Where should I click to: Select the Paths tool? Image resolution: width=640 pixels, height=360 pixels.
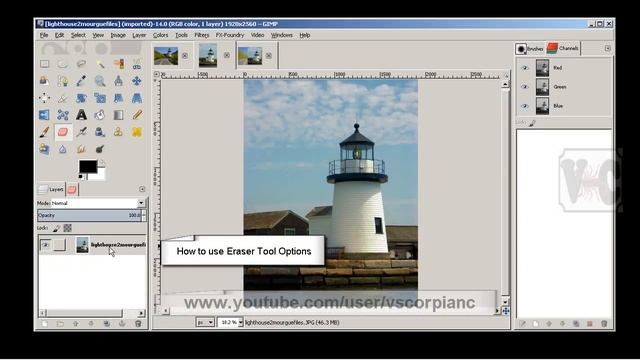pyautogui.click(x=63, y=81)
